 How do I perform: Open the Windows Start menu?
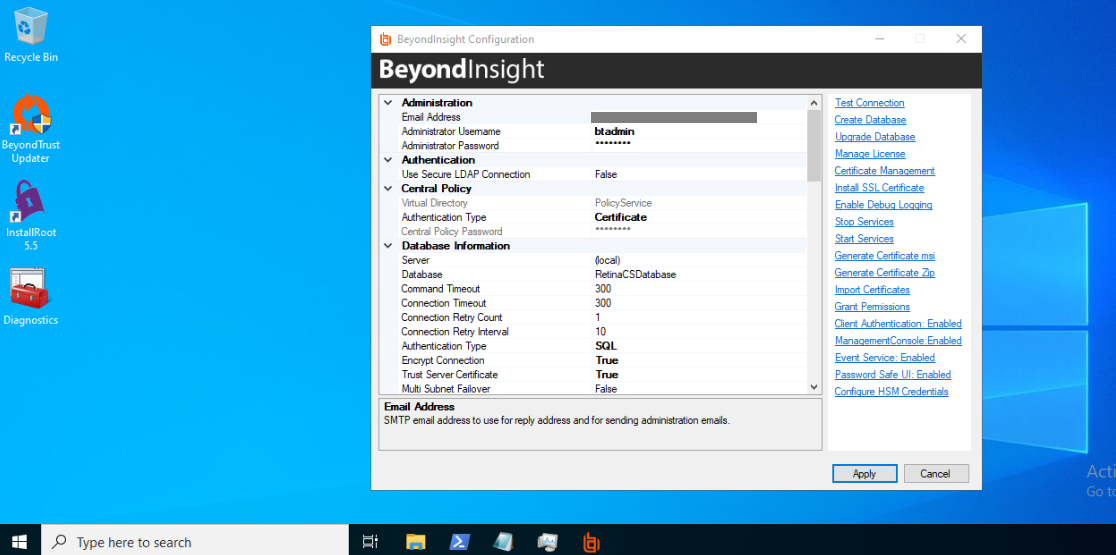(x=20, y=541)
